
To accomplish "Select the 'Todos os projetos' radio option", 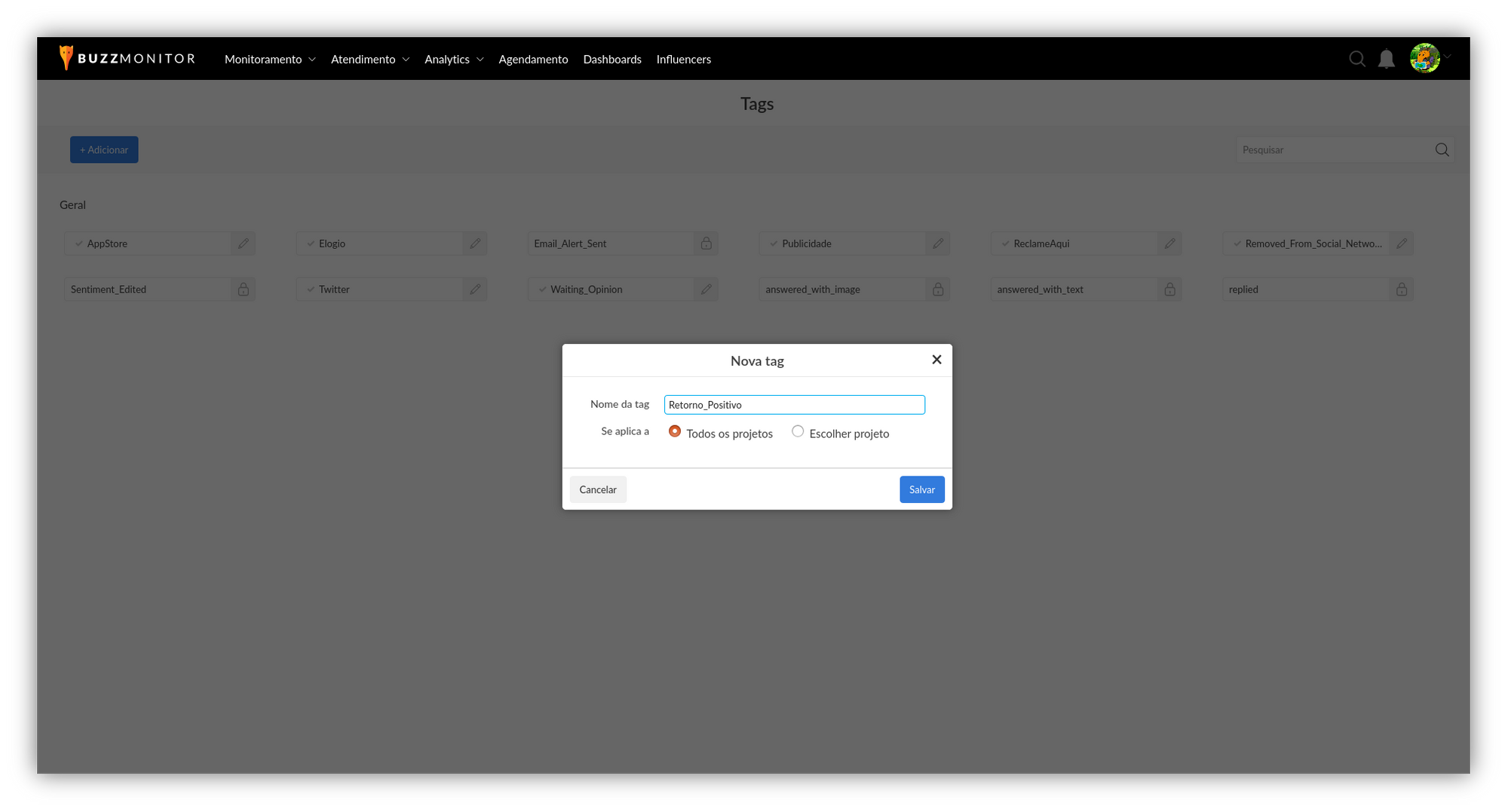I will coord(675,431).
